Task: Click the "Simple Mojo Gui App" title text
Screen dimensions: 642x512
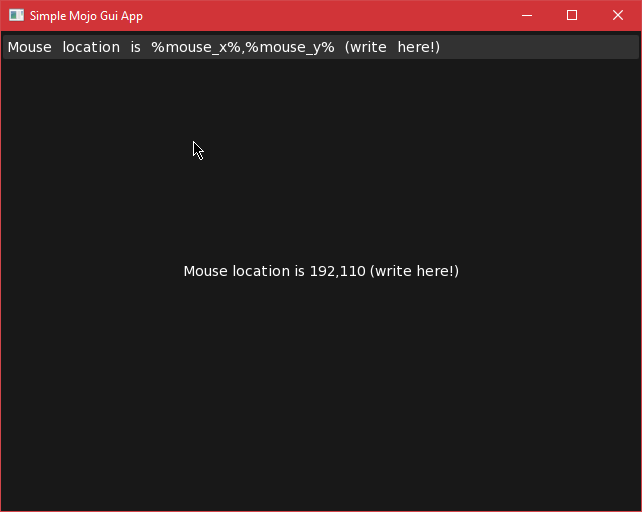Action: [86, 16]
